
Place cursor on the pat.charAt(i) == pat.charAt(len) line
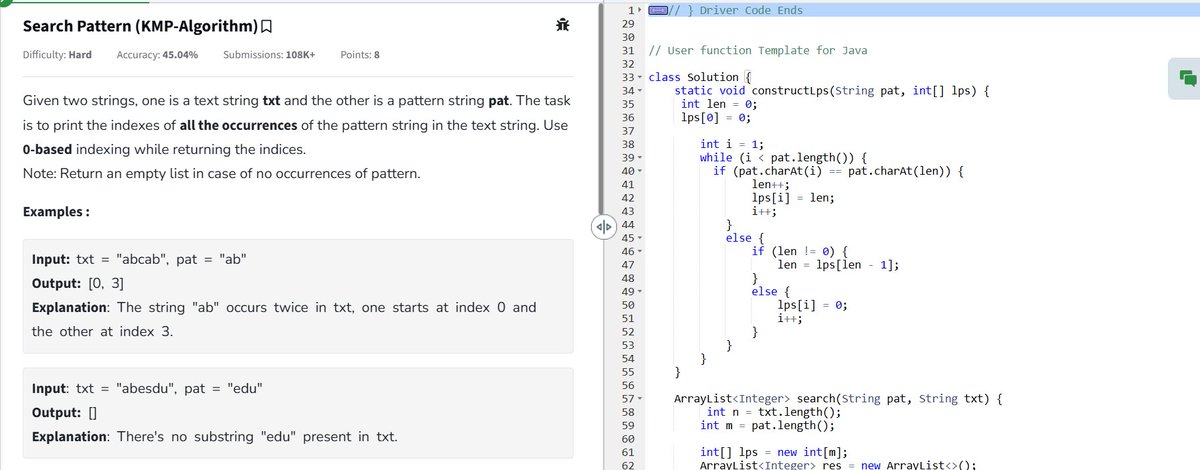[x=838, y=171]
